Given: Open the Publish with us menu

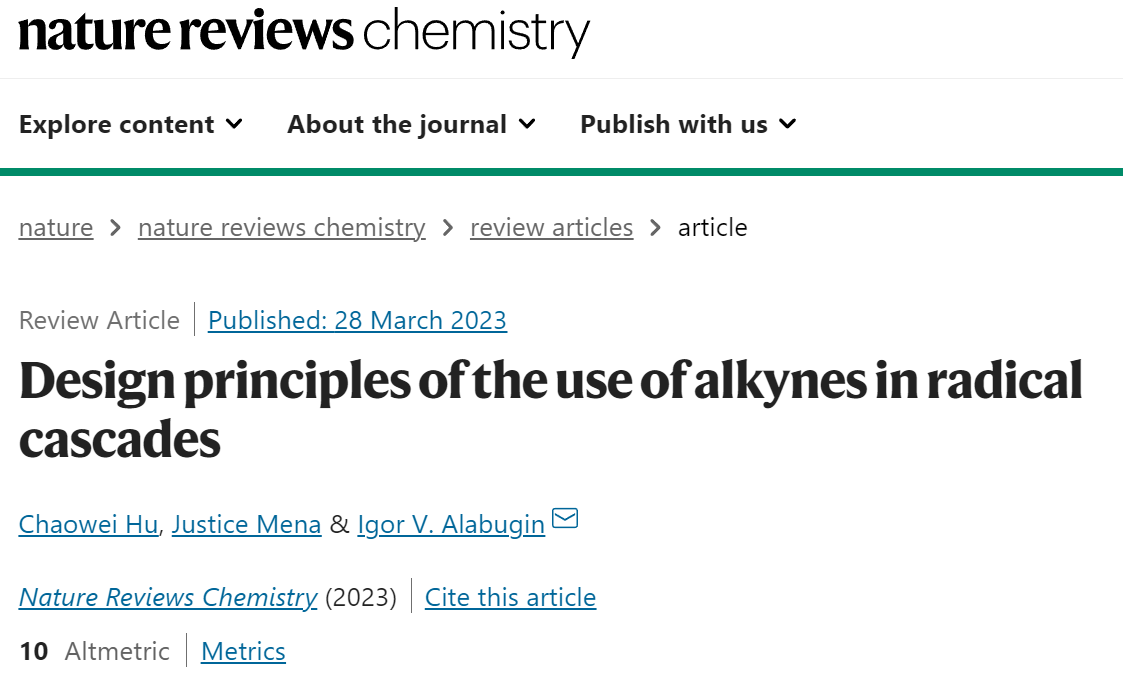Looking at the screenshot, I should [688, 124].
